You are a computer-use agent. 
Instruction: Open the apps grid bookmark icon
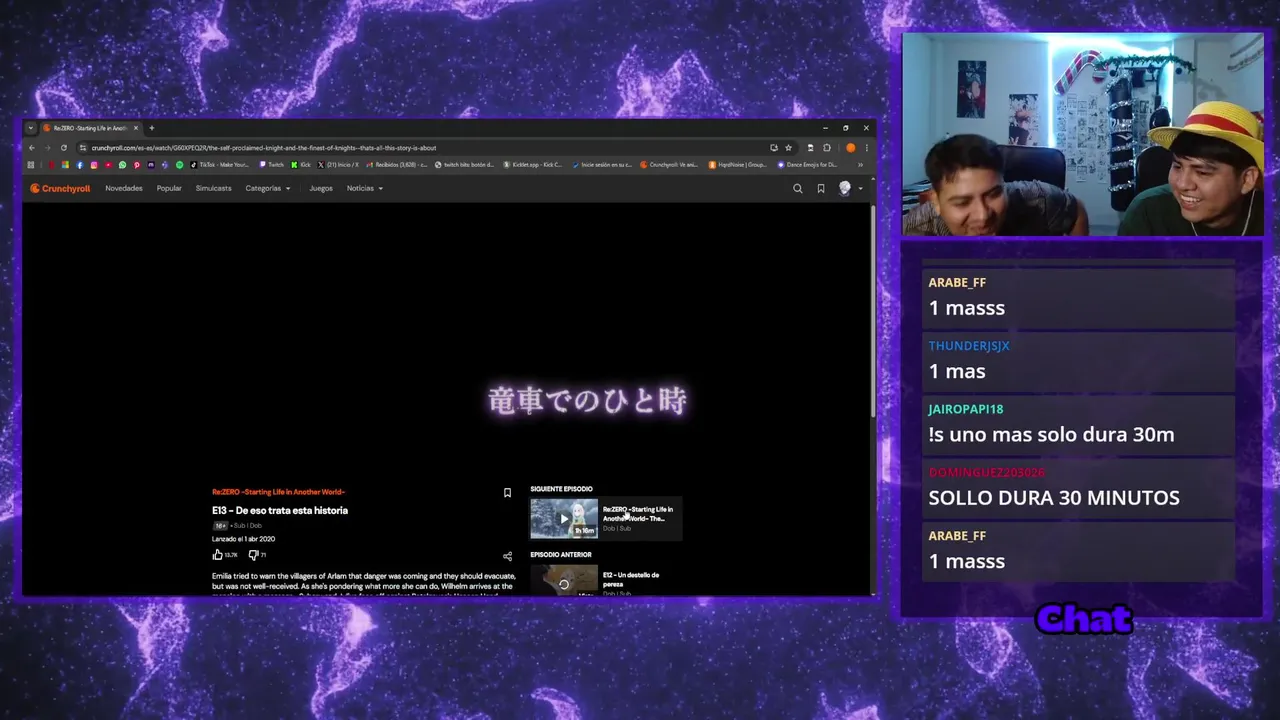(x=31, y=165)
